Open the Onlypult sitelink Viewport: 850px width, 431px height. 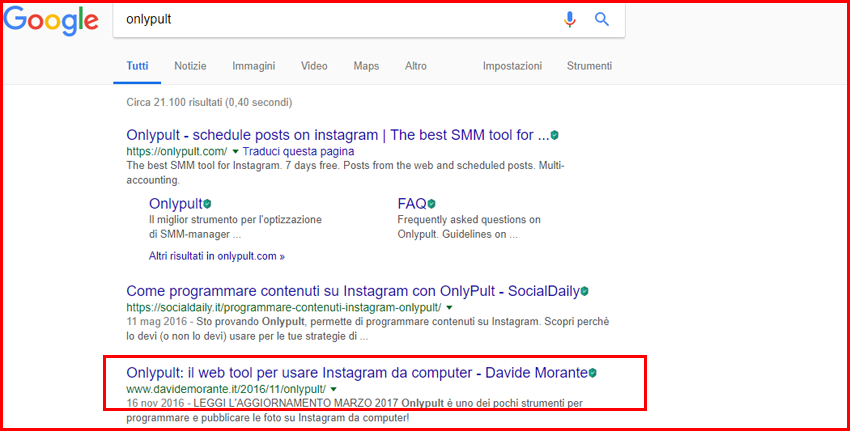click(x=176, y=204)
